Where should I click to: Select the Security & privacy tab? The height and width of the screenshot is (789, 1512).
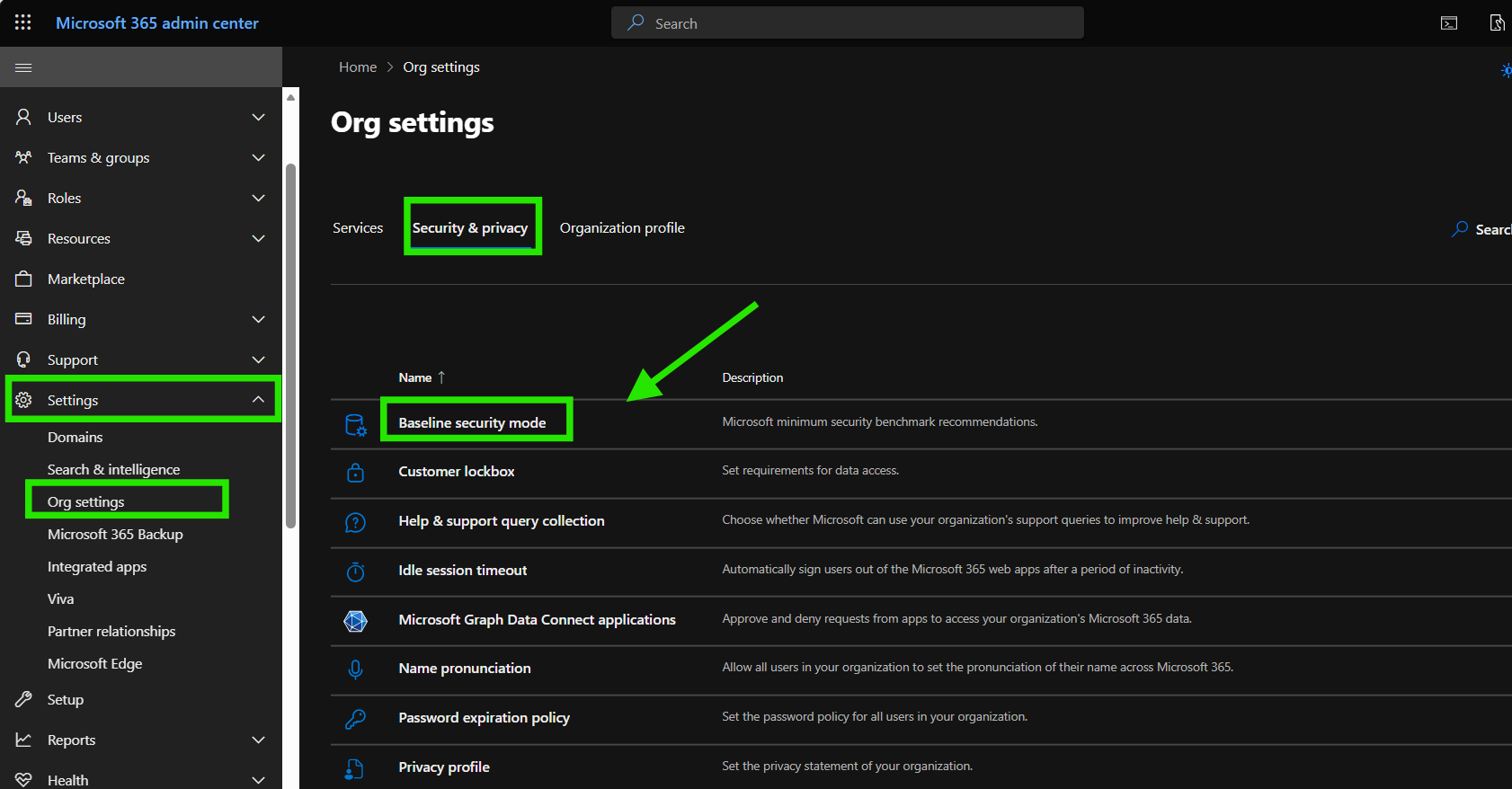tap(470, 227)
